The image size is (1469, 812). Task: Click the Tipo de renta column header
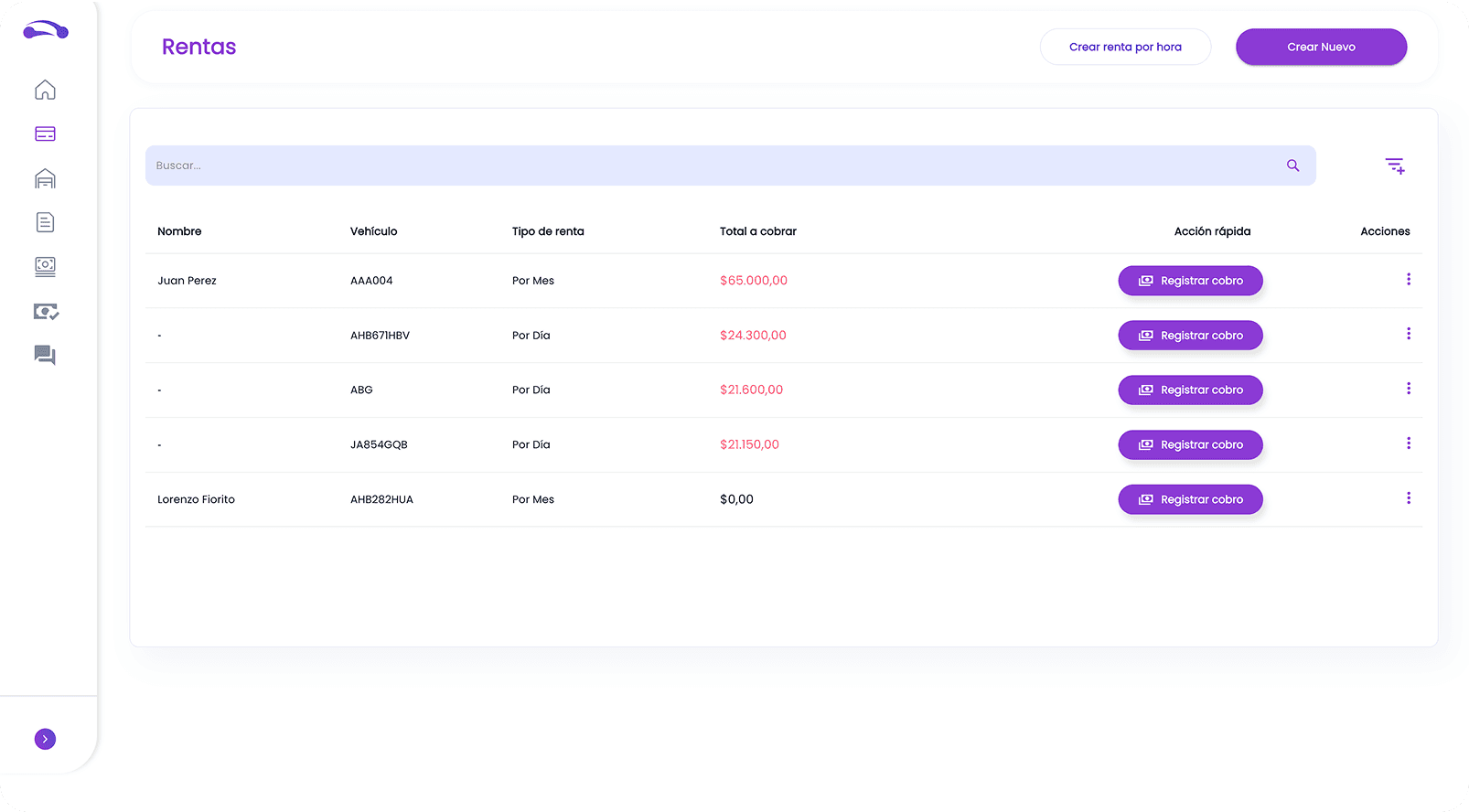coord(548,231)
